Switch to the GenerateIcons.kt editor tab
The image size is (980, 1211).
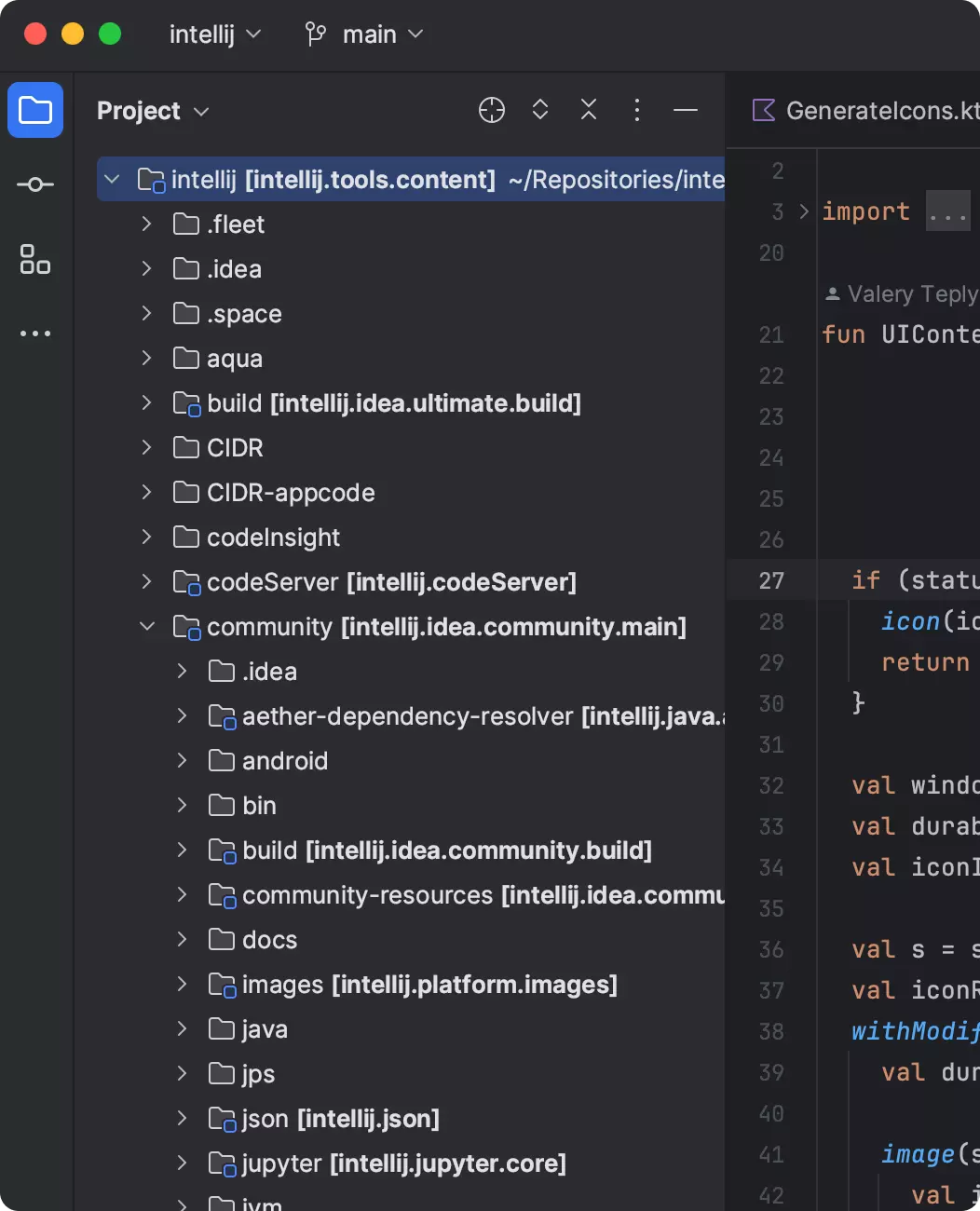tap(866, 111)
